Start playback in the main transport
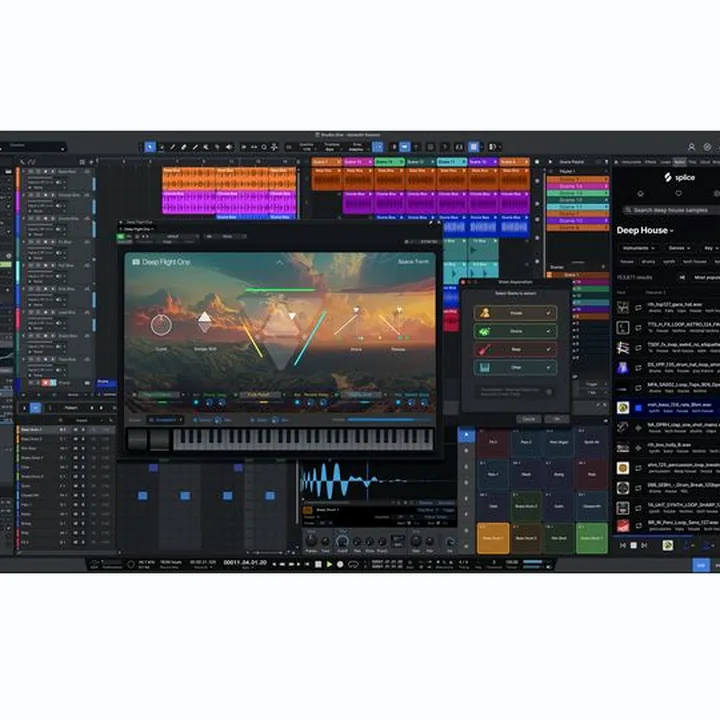Screen dimensions: 720x720 (329, 564)
